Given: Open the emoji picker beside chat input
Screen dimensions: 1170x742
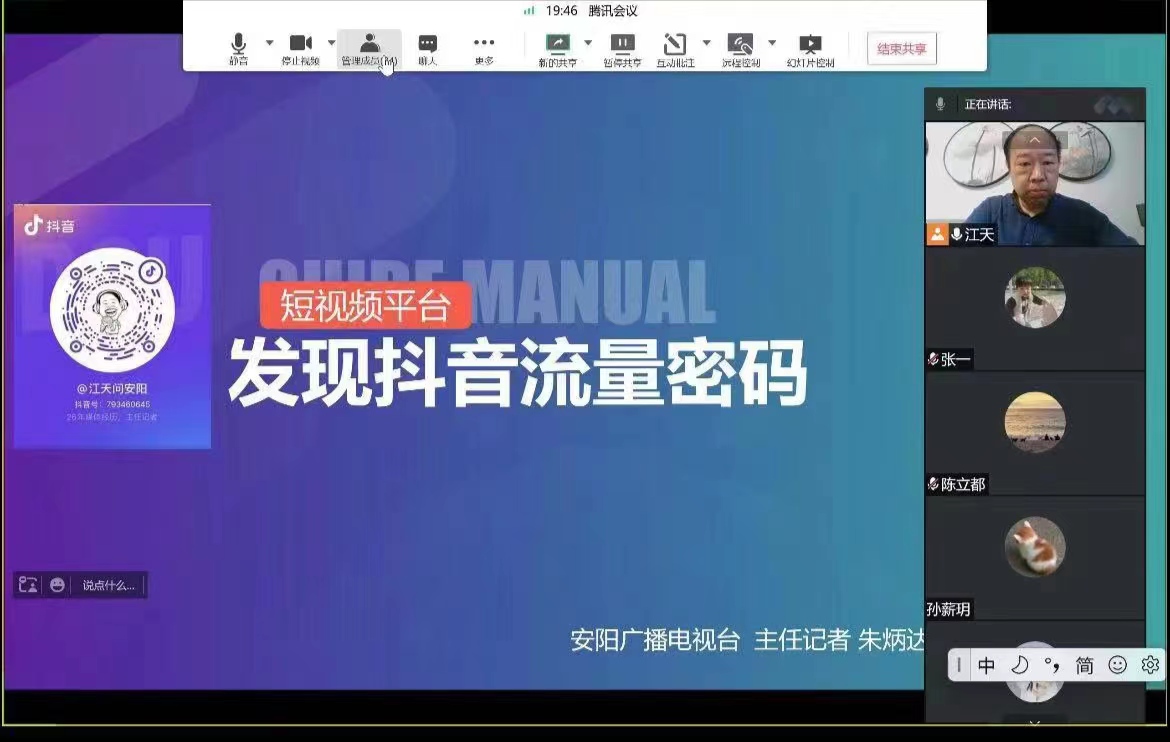Looking at the screenshot, I should [57, 585].
